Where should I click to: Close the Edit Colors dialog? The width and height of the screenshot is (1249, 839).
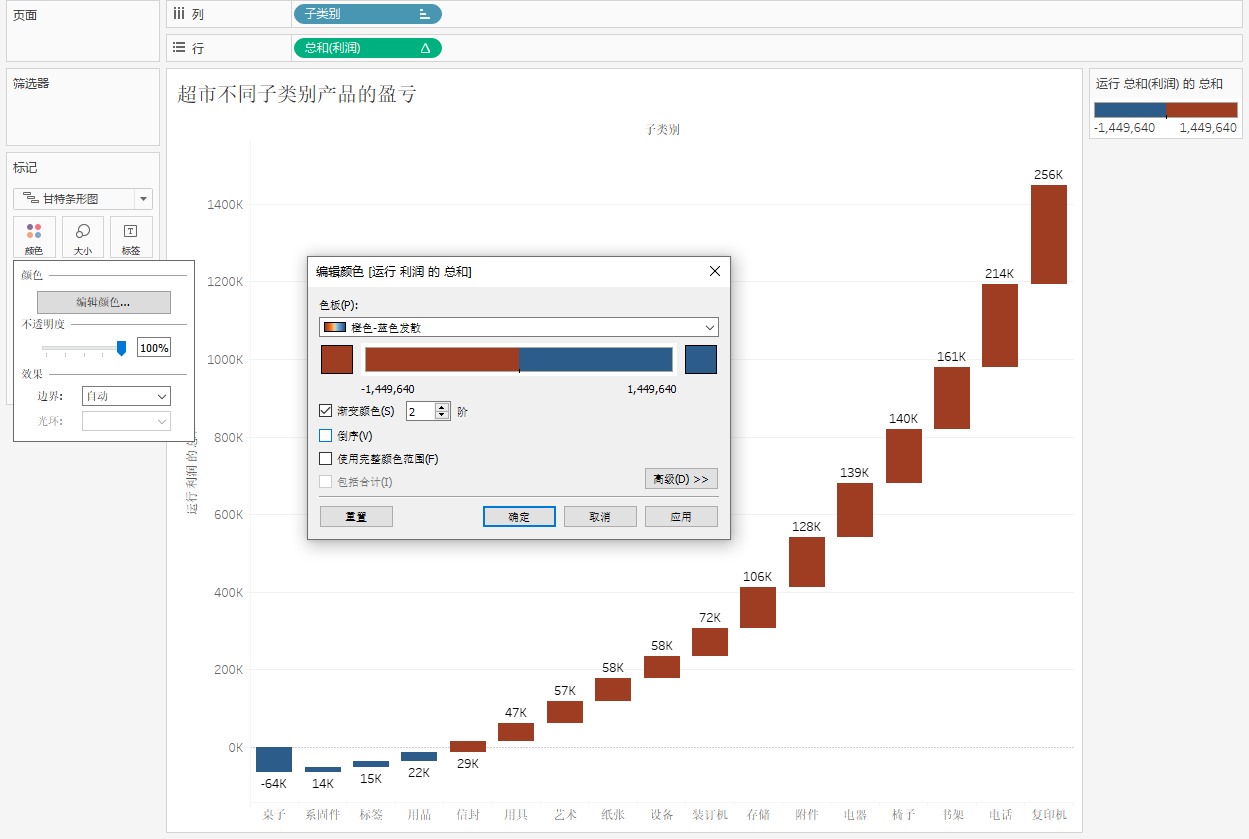pos(715,271)
